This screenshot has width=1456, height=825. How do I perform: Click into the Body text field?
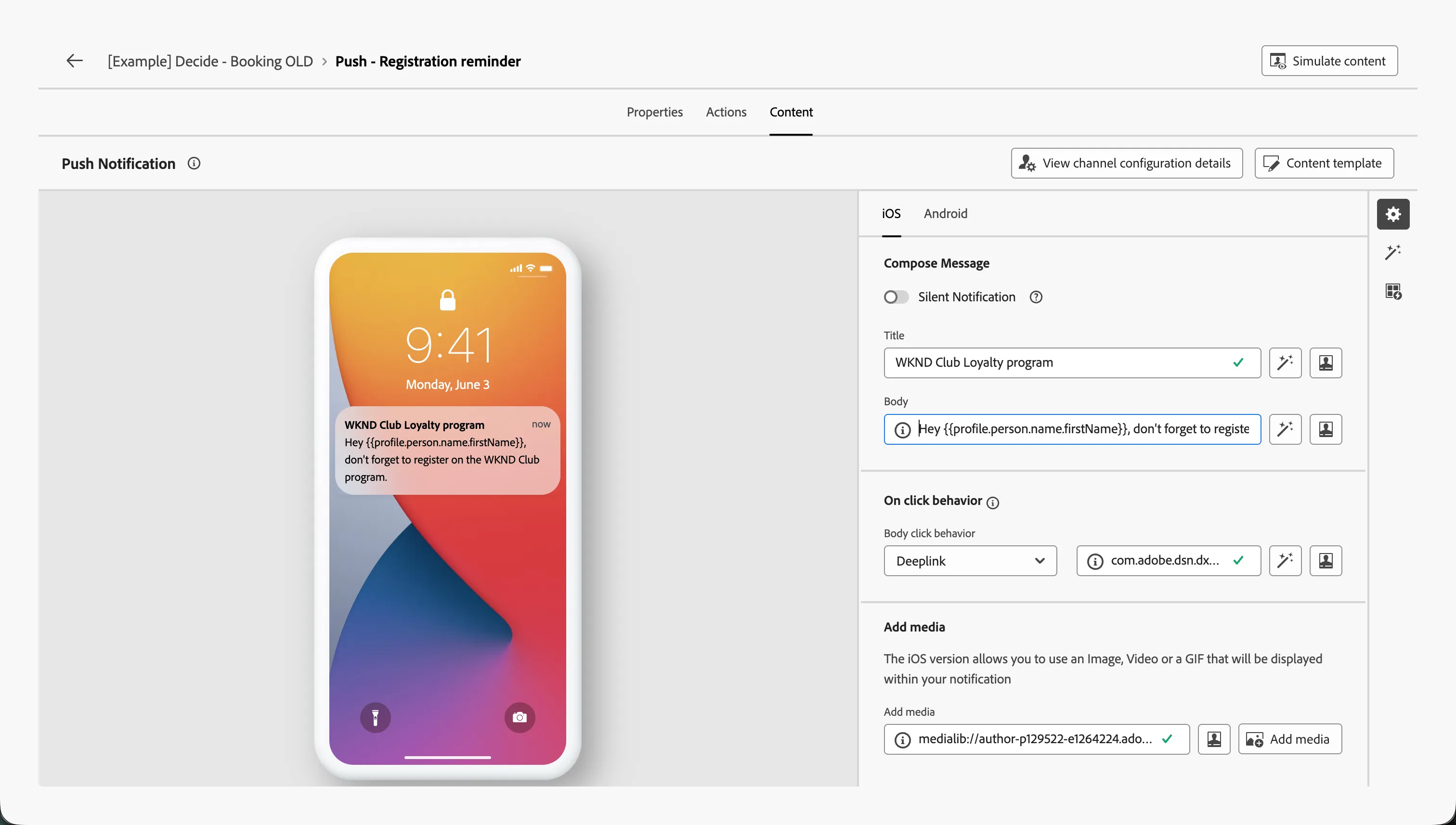tap(1072, 429)
